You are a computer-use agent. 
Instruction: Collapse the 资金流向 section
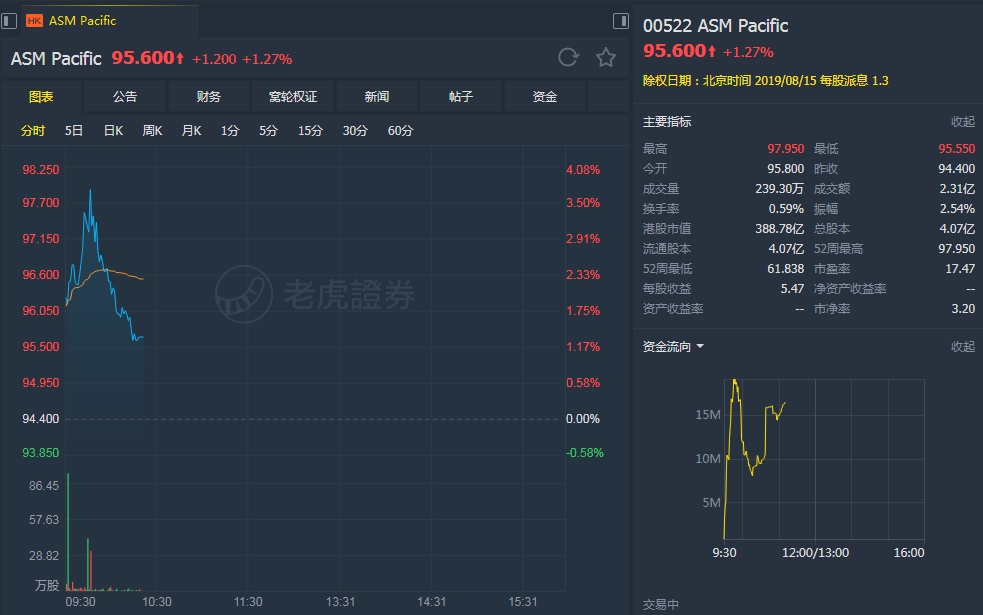click(962, 347)
